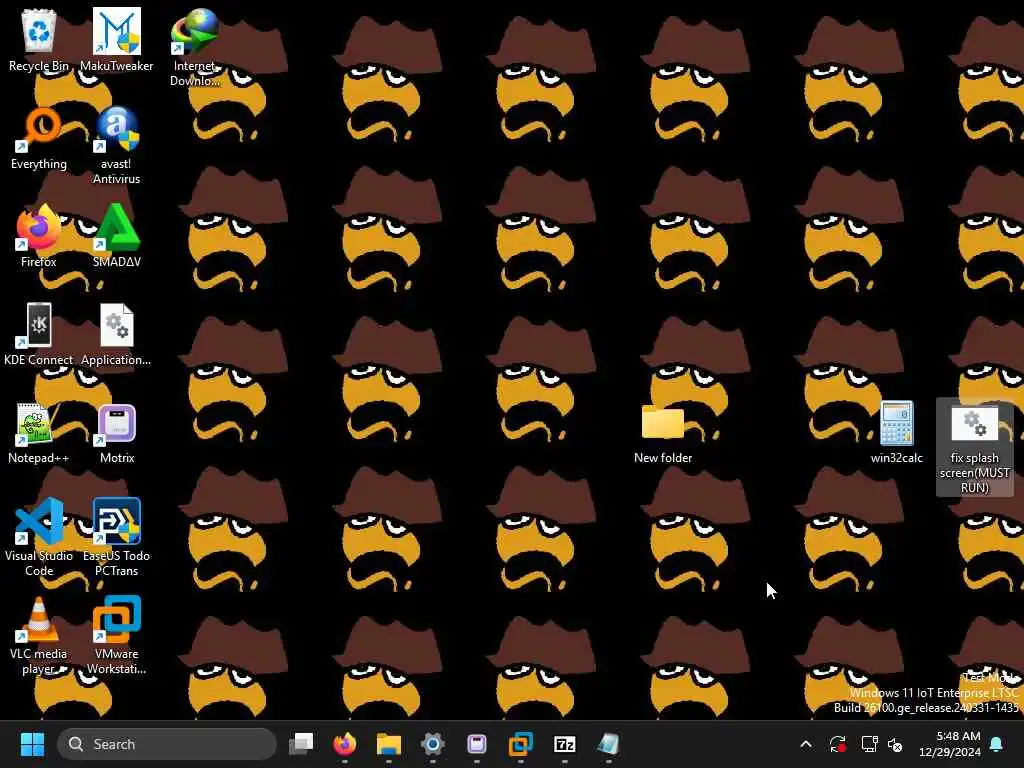Image resolution: width=1024 pixels, height=768 pixels.
Task: Select the KDE Connect shortcut
Action: [39, 334]
